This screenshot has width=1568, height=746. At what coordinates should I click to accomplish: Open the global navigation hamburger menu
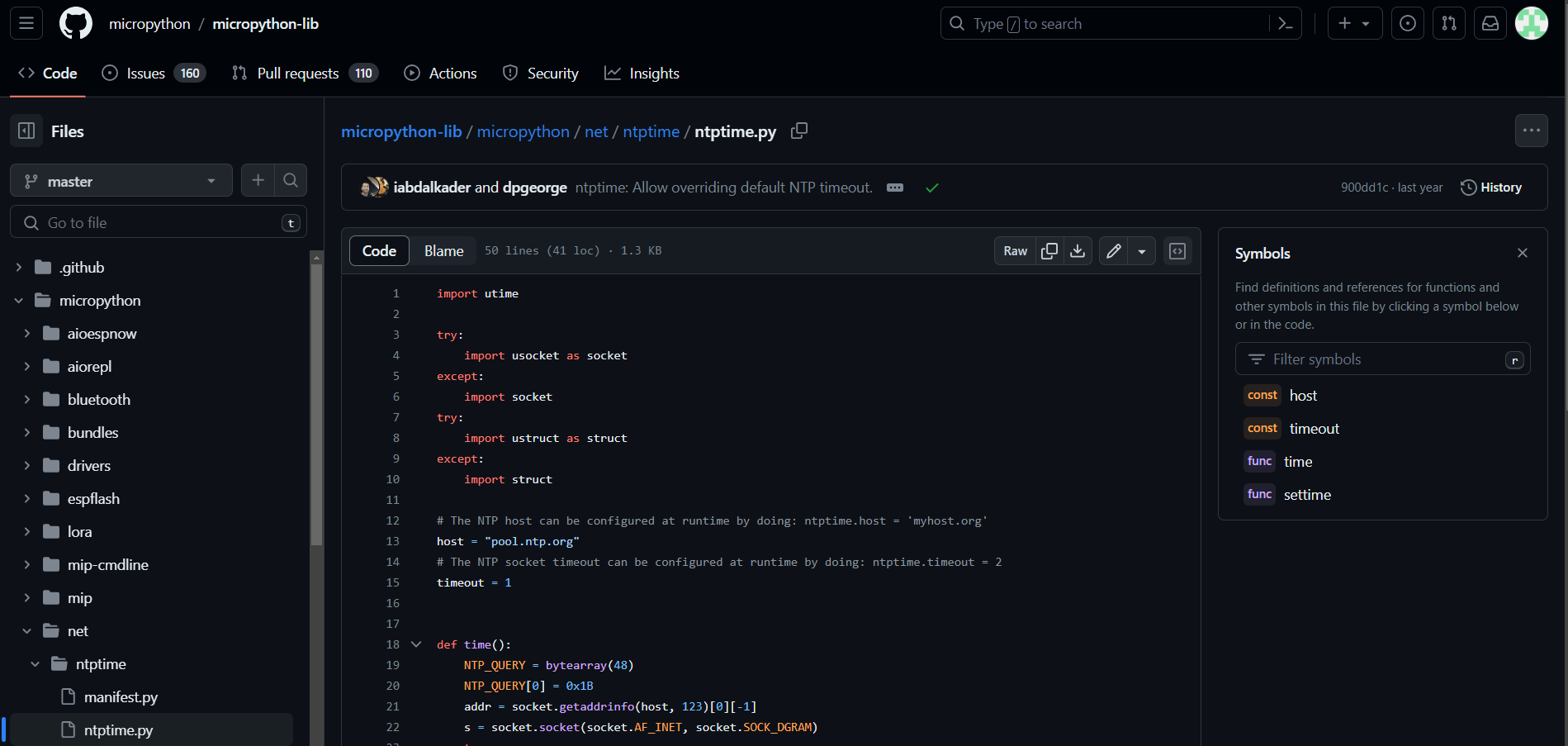click(x=26, y=23)
